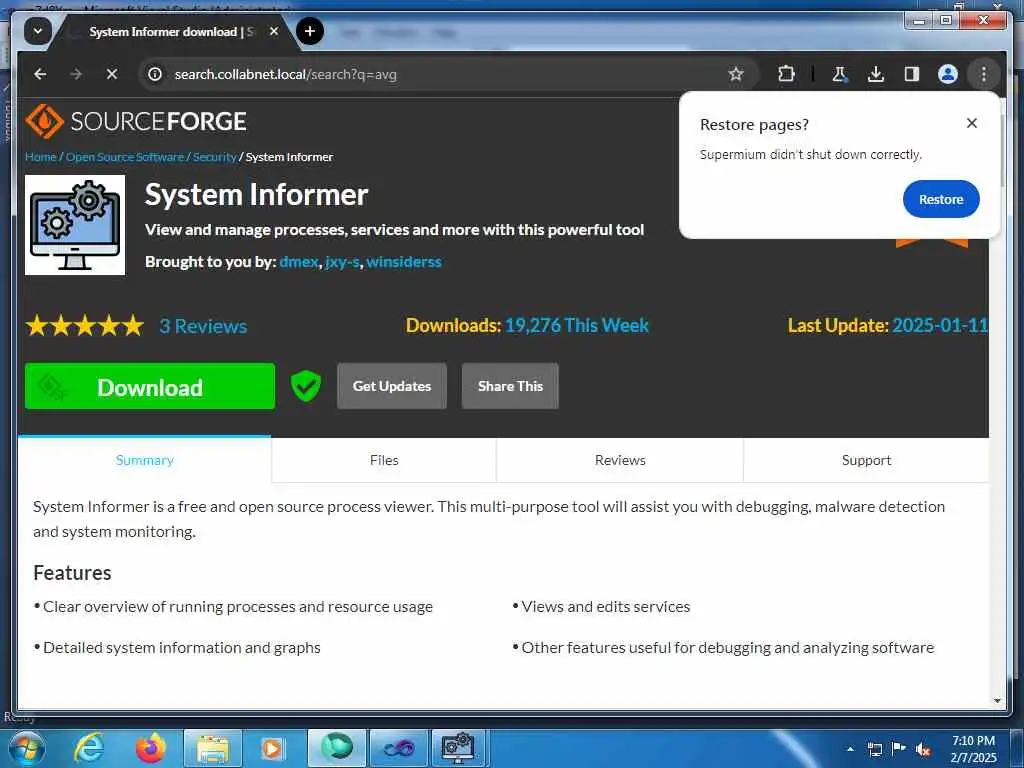1024x768 pixels.
Task: Open the dmex author link
Action: coord(298,262)
